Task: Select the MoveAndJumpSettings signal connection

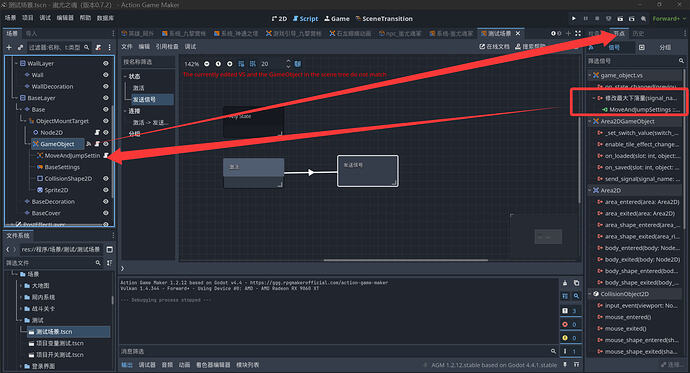Action: [640, 110]
